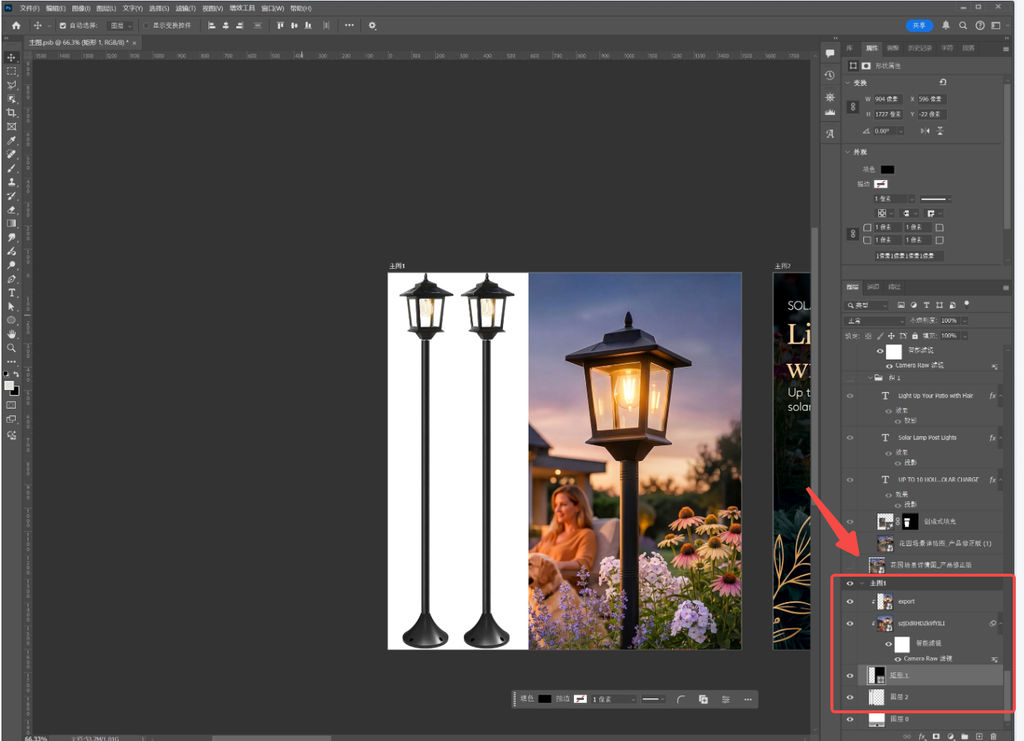Click the foreground color swatch in toolbar
1024x741 pixels.
[x=9, y=385]
